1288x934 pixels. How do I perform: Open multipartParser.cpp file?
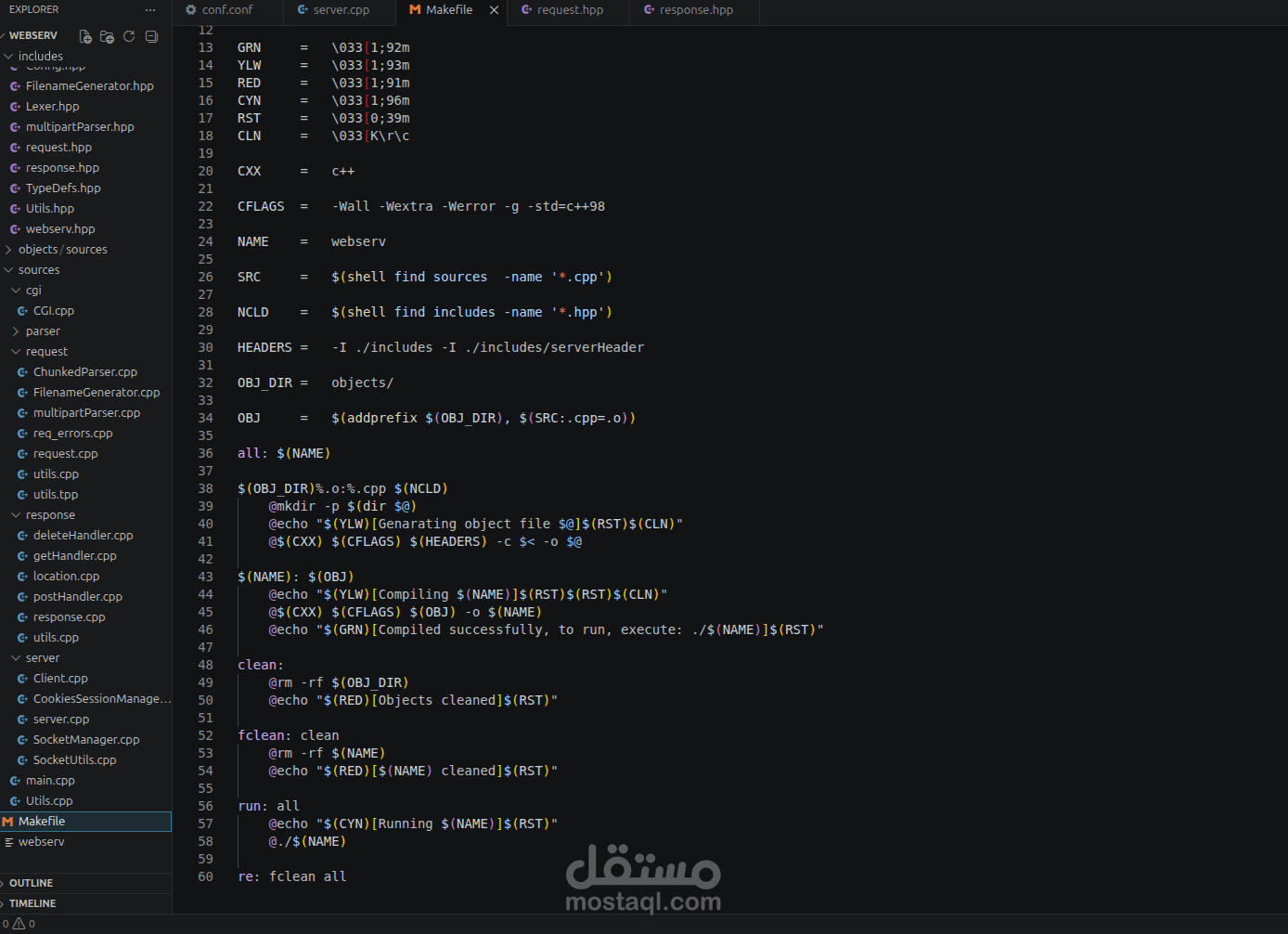click(85, 413)
